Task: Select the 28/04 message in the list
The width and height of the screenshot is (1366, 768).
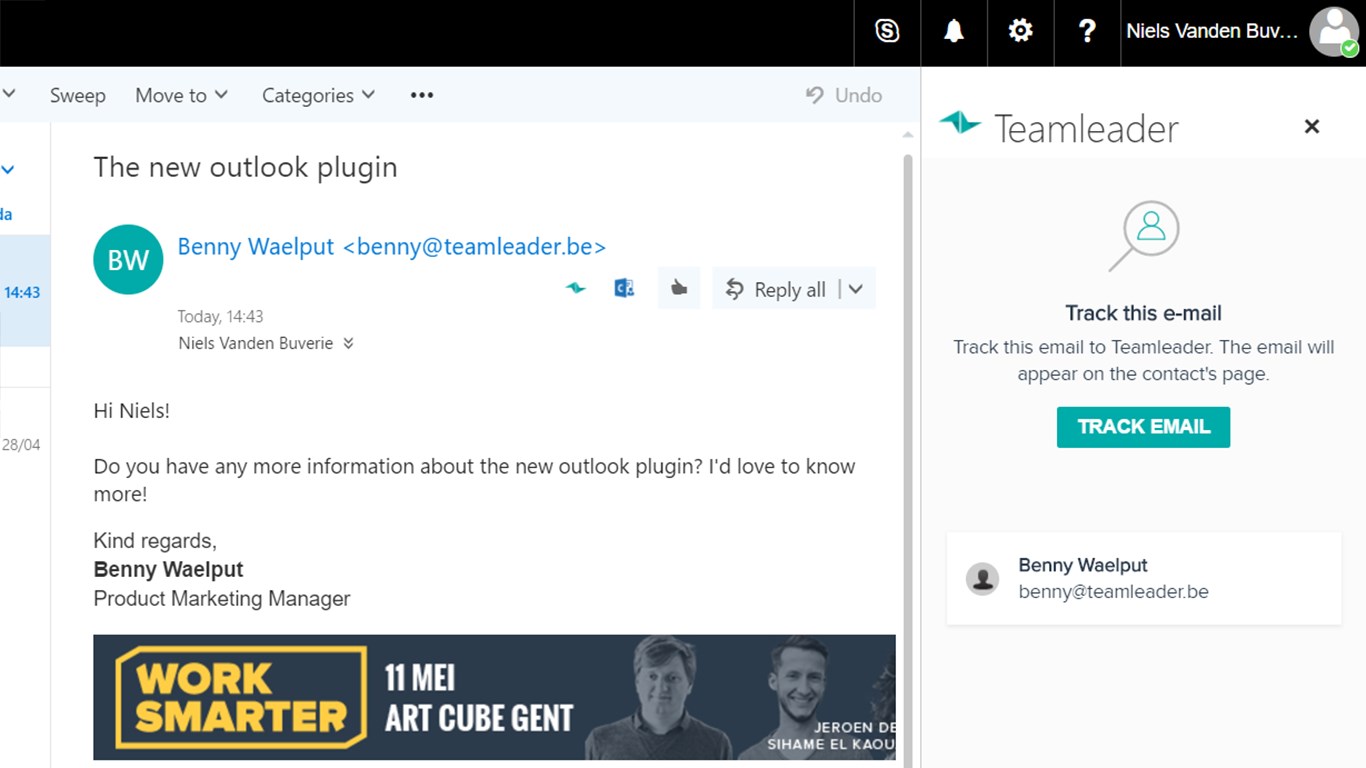Action: coord(25,444)
